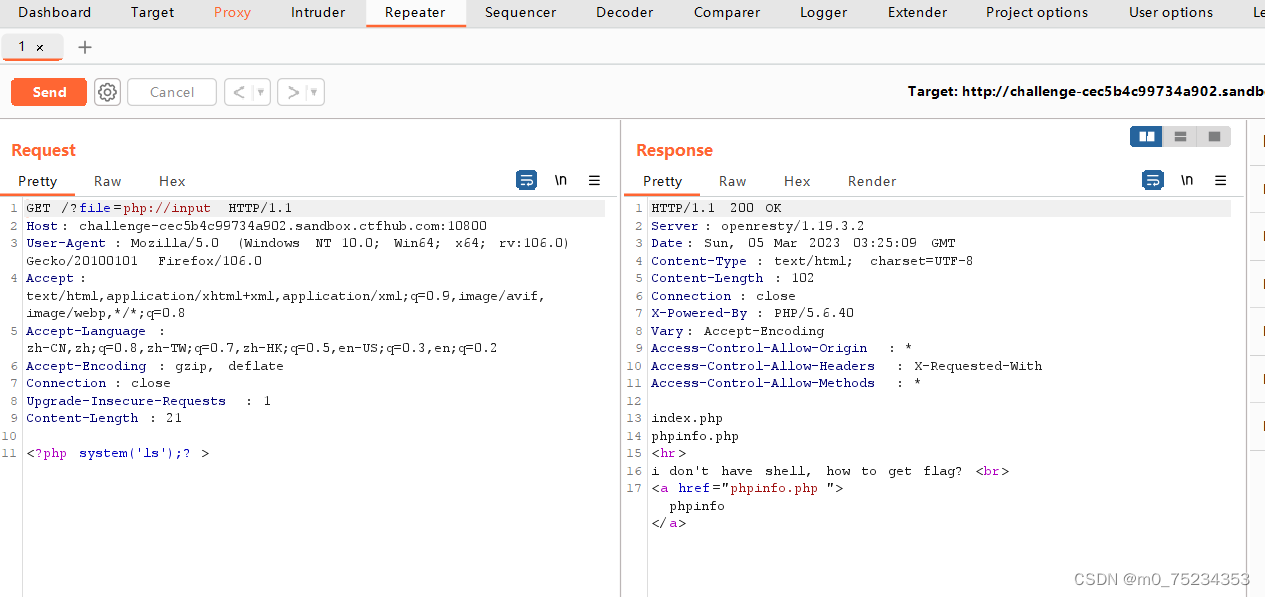1265x597 pixels.
Task: Open the User options tab
Action: [x=1171, y=13]
